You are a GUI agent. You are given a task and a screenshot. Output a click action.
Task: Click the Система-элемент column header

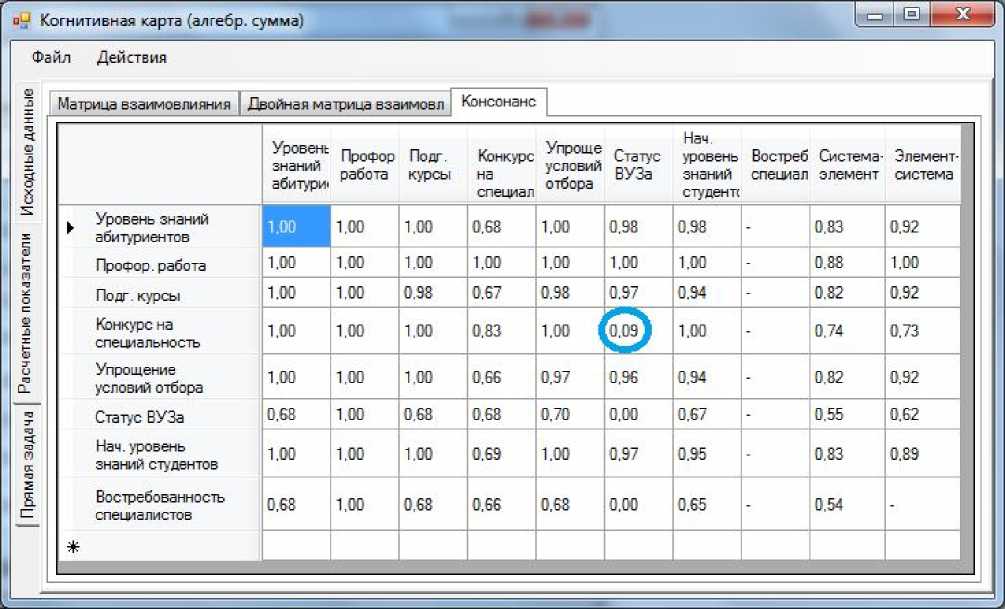click(849, 164)
